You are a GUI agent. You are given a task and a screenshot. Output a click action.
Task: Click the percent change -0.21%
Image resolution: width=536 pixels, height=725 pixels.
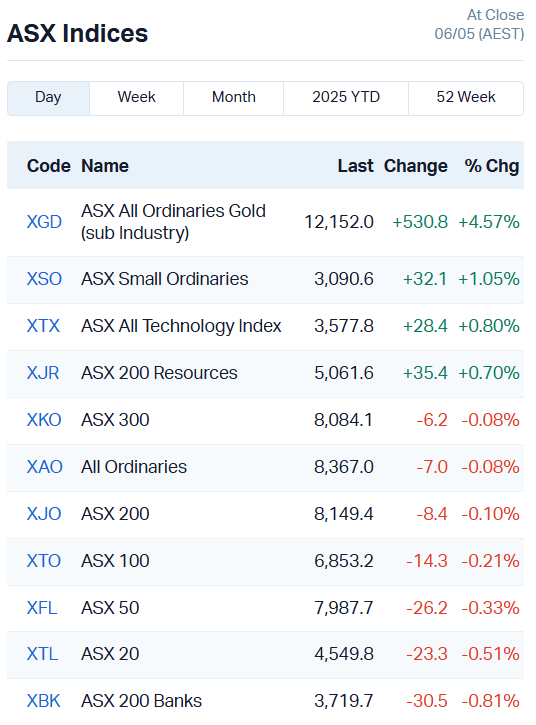click(490, 561)
